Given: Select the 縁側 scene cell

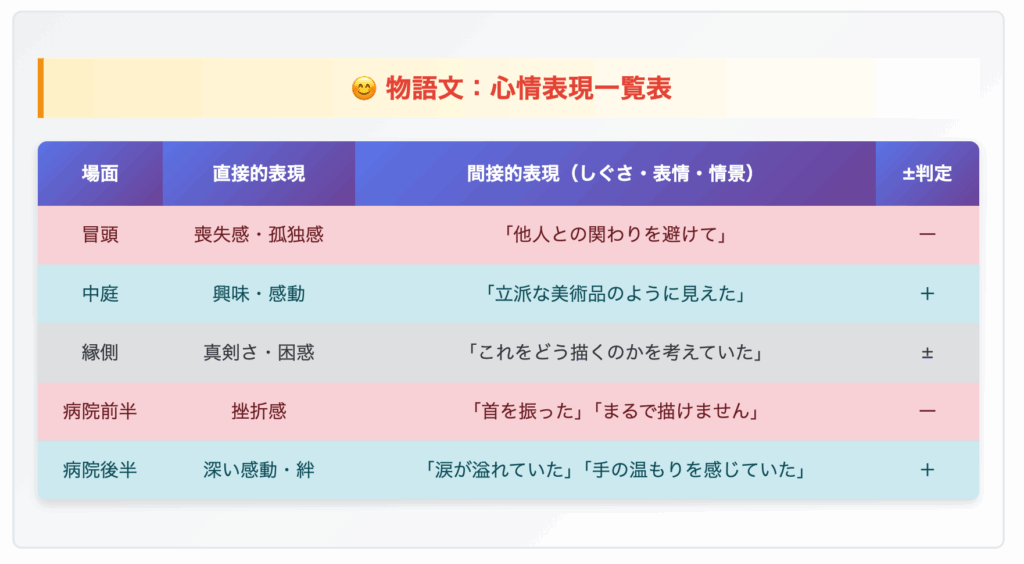Looking at the screenshot, I should pyautogui.click(x=100, y=352).
